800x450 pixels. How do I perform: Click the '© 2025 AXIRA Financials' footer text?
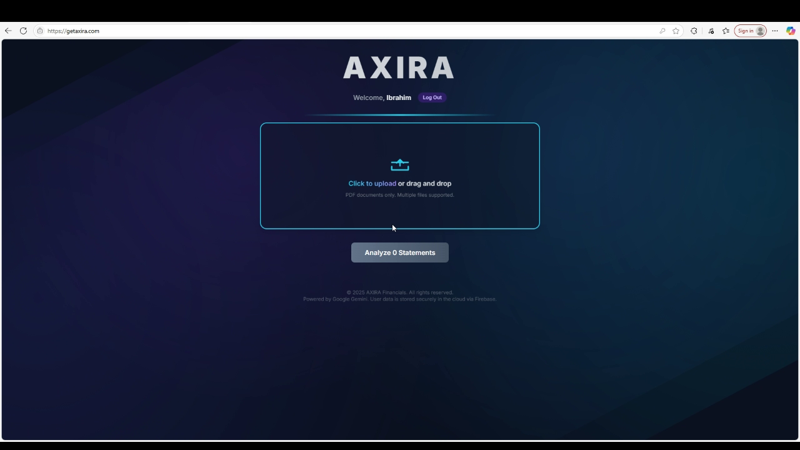click(399, 292)
